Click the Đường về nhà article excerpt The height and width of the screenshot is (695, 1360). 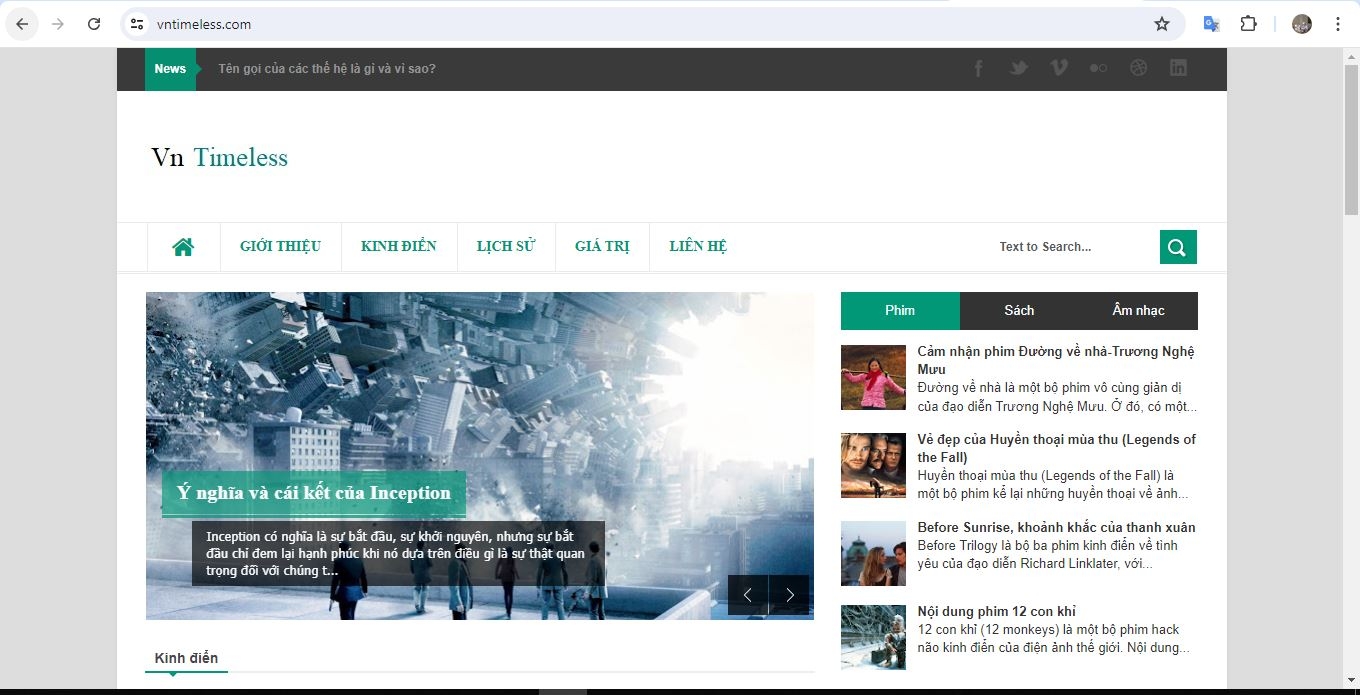(1056, 397)
